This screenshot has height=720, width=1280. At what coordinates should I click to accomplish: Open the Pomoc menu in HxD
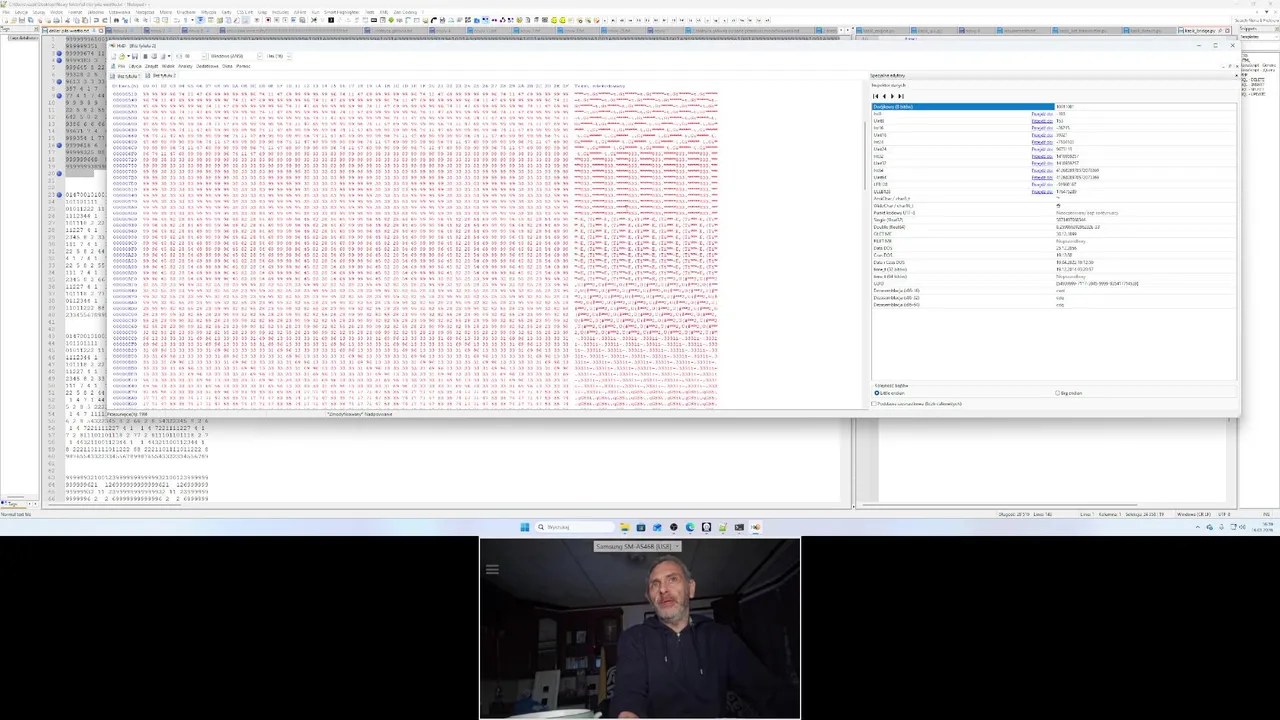coord(243,66)
